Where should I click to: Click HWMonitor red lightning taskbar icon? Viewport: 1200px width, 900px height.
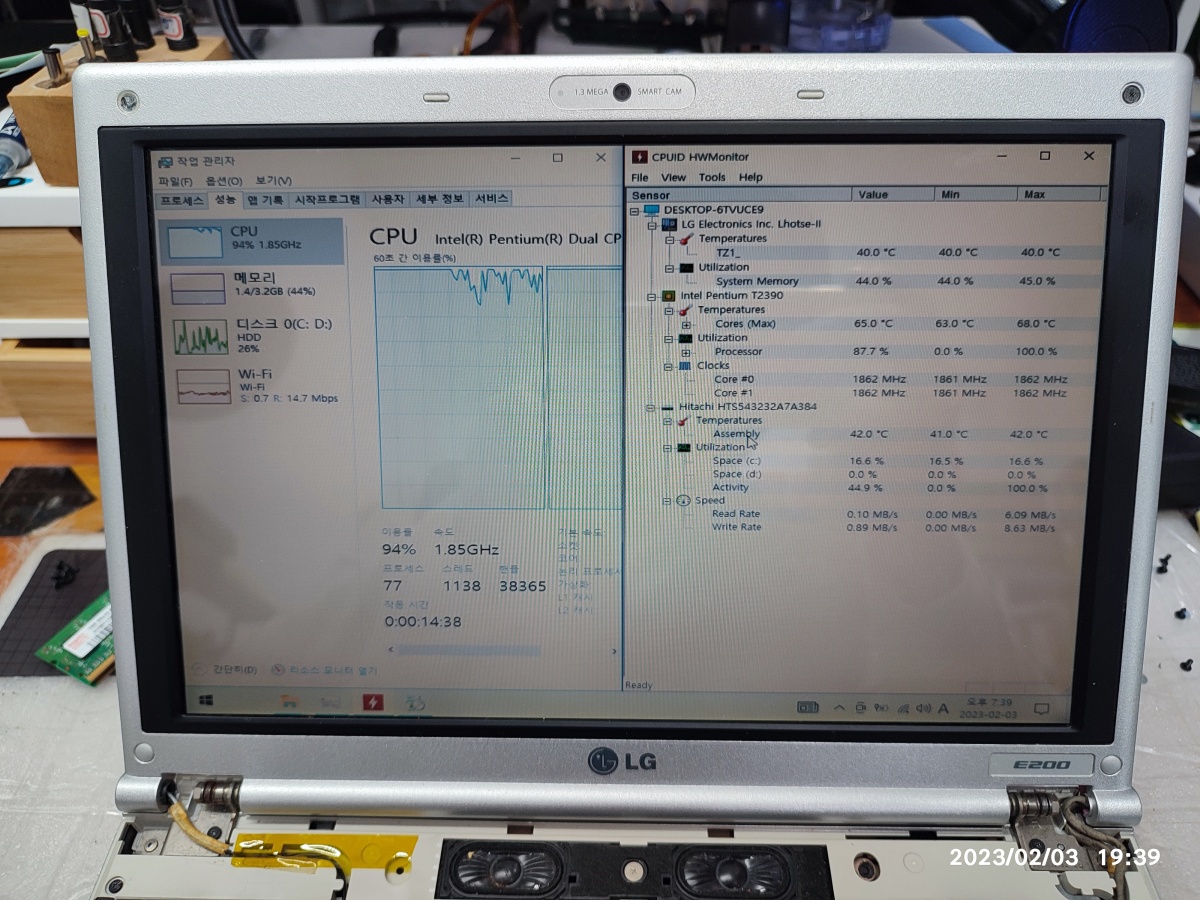373,702
